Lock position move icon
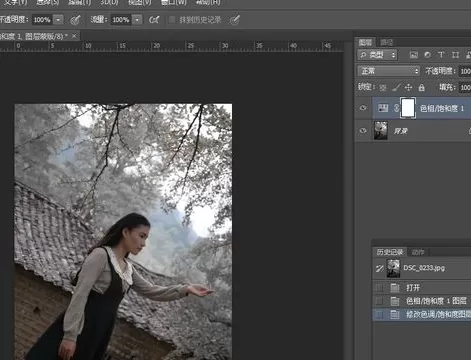The image size is (471, 360). (408, 88)
